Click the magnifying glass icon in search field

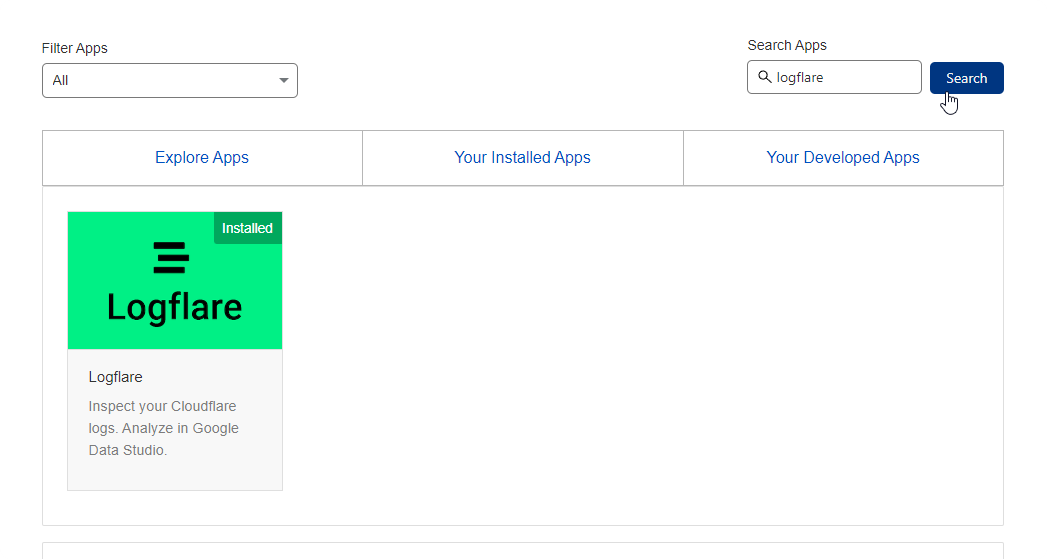(x=765, y=77)
